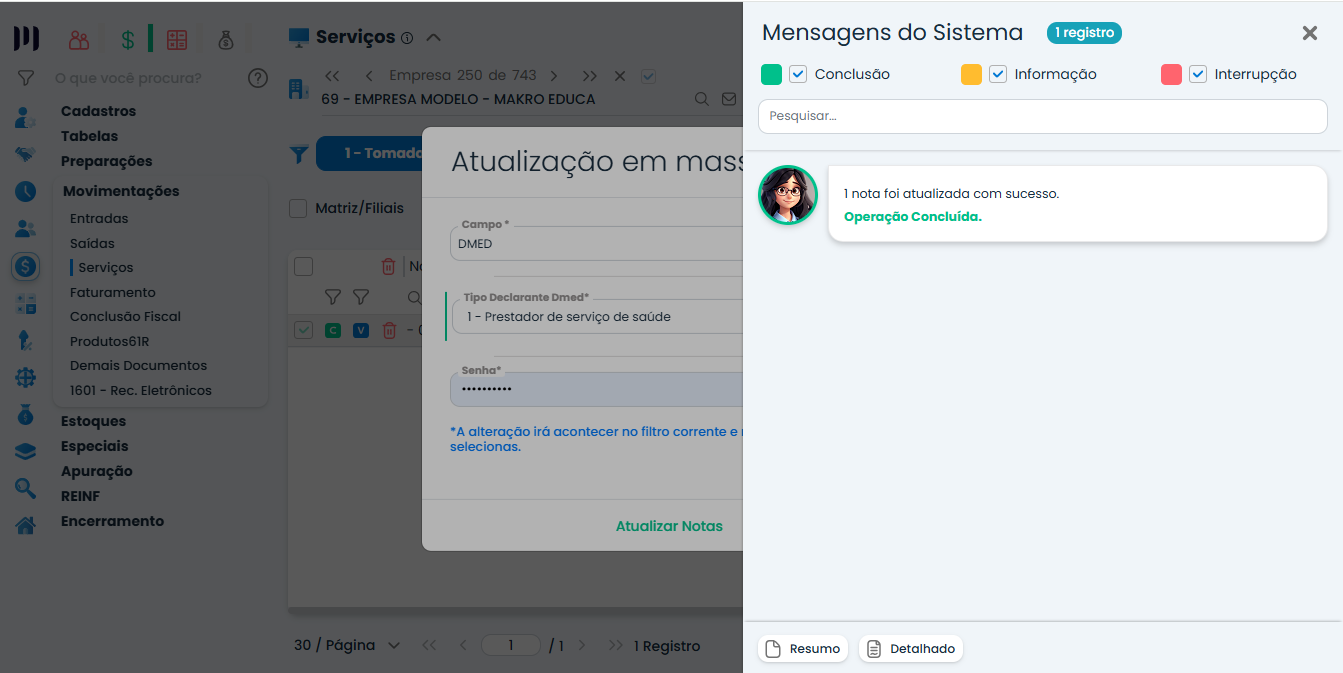Screen dimensions: 1343x673
Task: Click the company search magnifier icon
Action: click(x=702, y=99)
